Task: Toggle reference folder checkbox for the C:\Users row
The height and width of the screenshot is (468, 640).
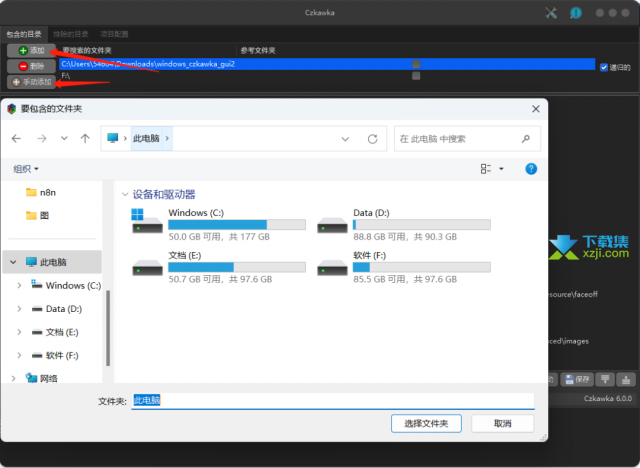Action: coord(416,64)
